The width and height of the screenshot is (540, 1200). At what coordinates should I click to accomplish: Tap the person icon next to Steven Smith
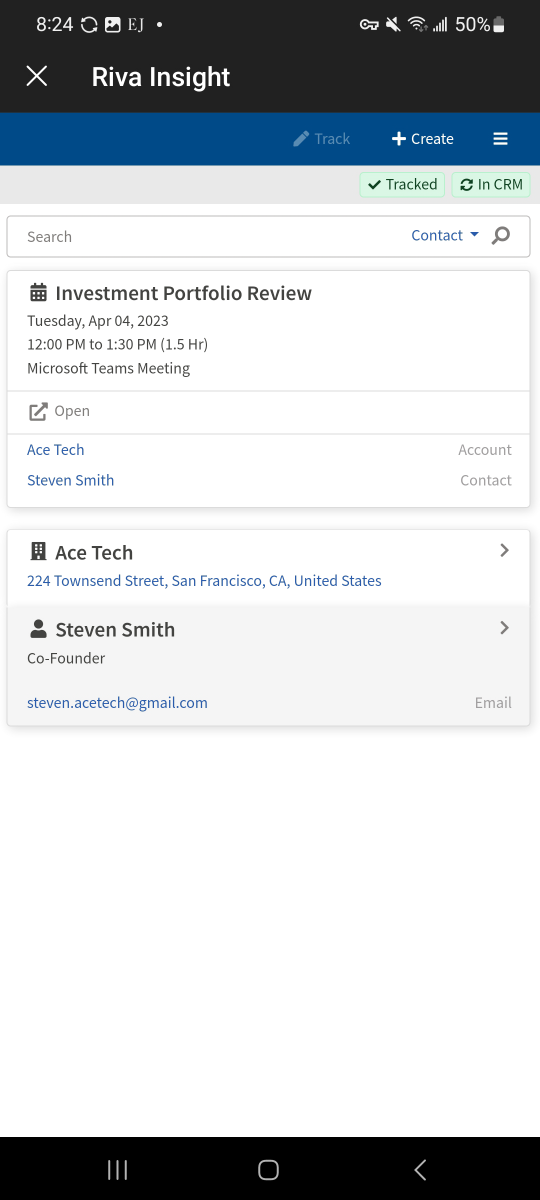tap(38, 629)
